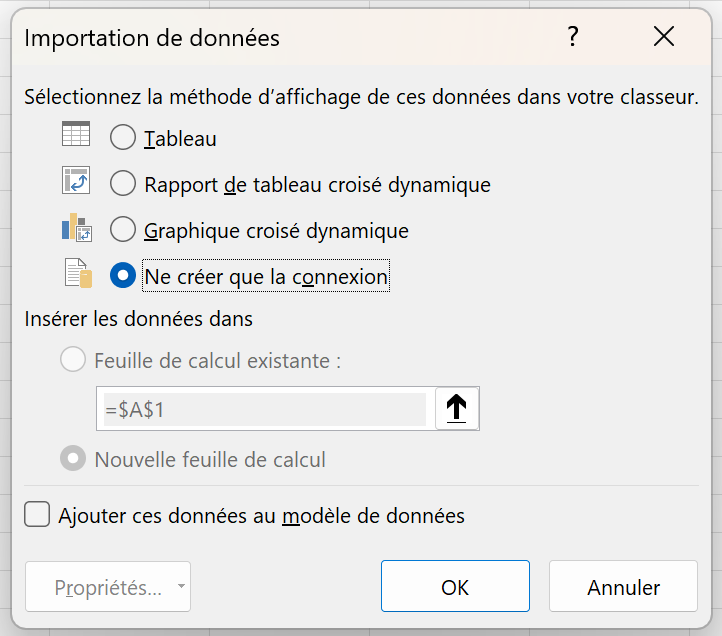Select the Tableau radio option
The height and width of the screenshot is (636, 722).
pos(123,137)
